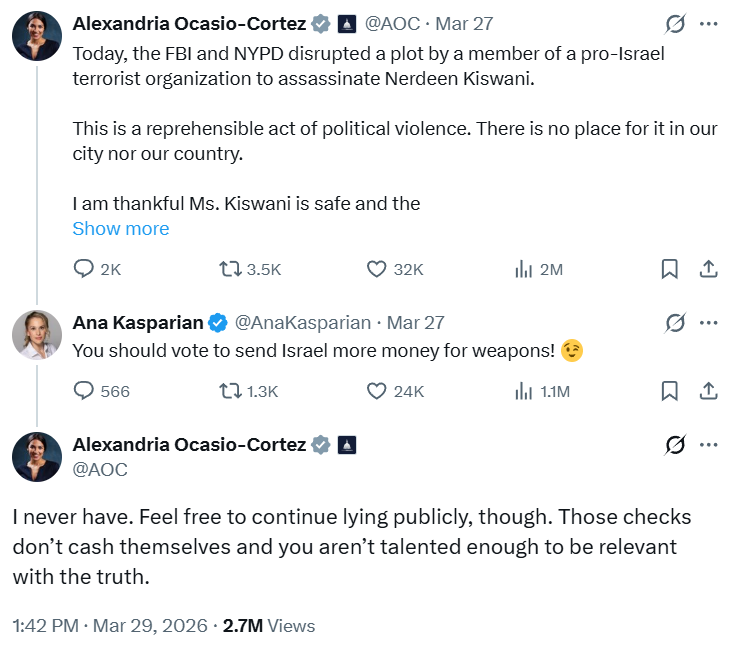
Task: Repost Ana Kasparian's tweet
Action: pyautogui.click(x=231, y=391)
